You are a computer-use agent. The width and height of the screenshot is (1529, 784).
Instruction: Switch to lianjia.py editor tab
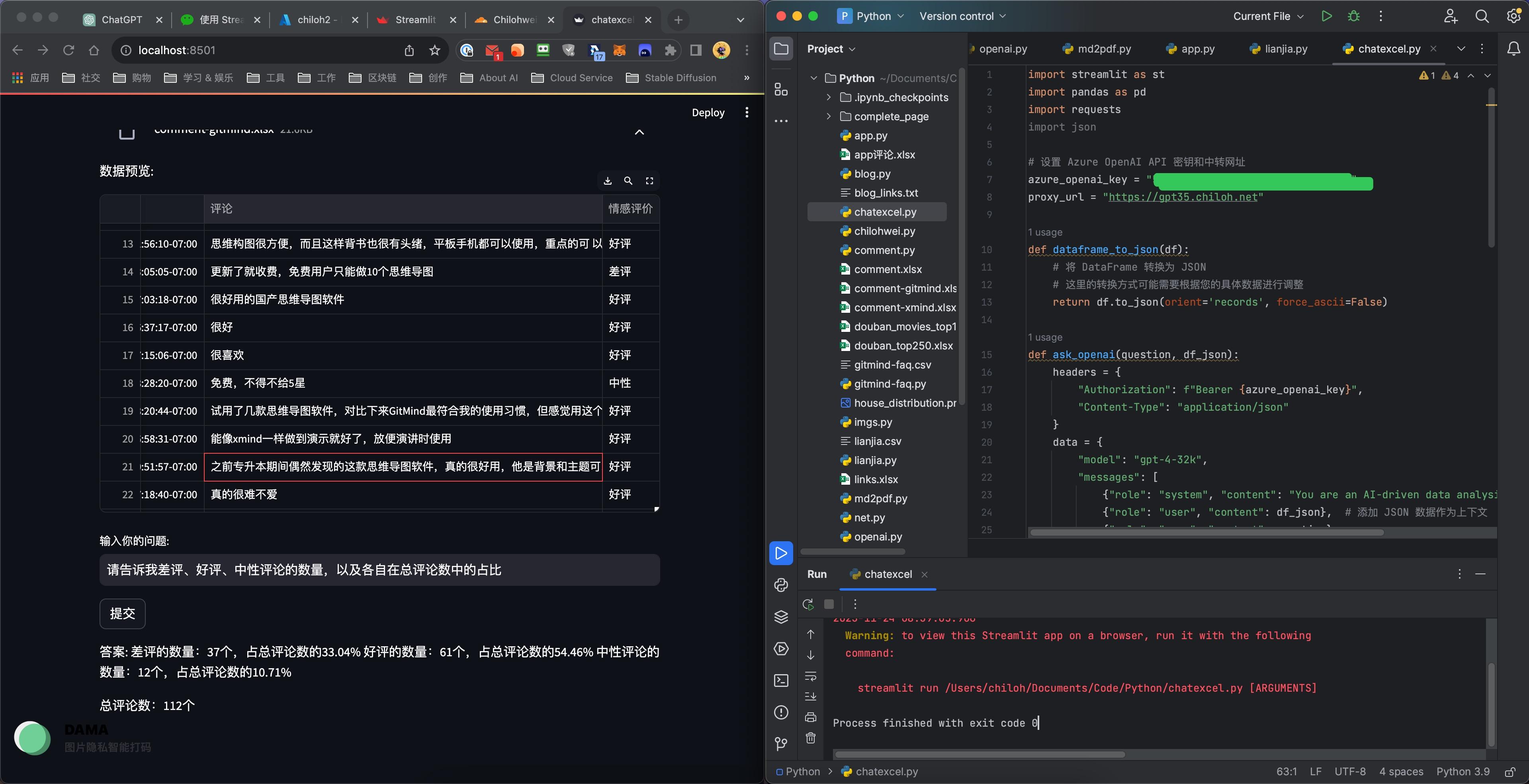pos(1279,49)
